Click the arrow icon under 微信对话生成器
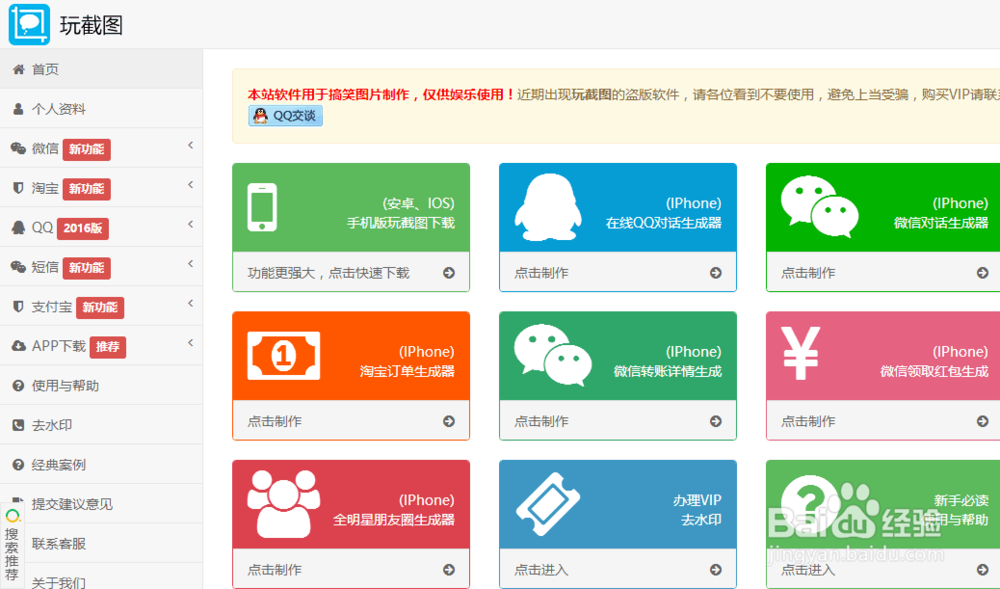Viewport: 1000px width, 589px height. [x=982, y=273]
